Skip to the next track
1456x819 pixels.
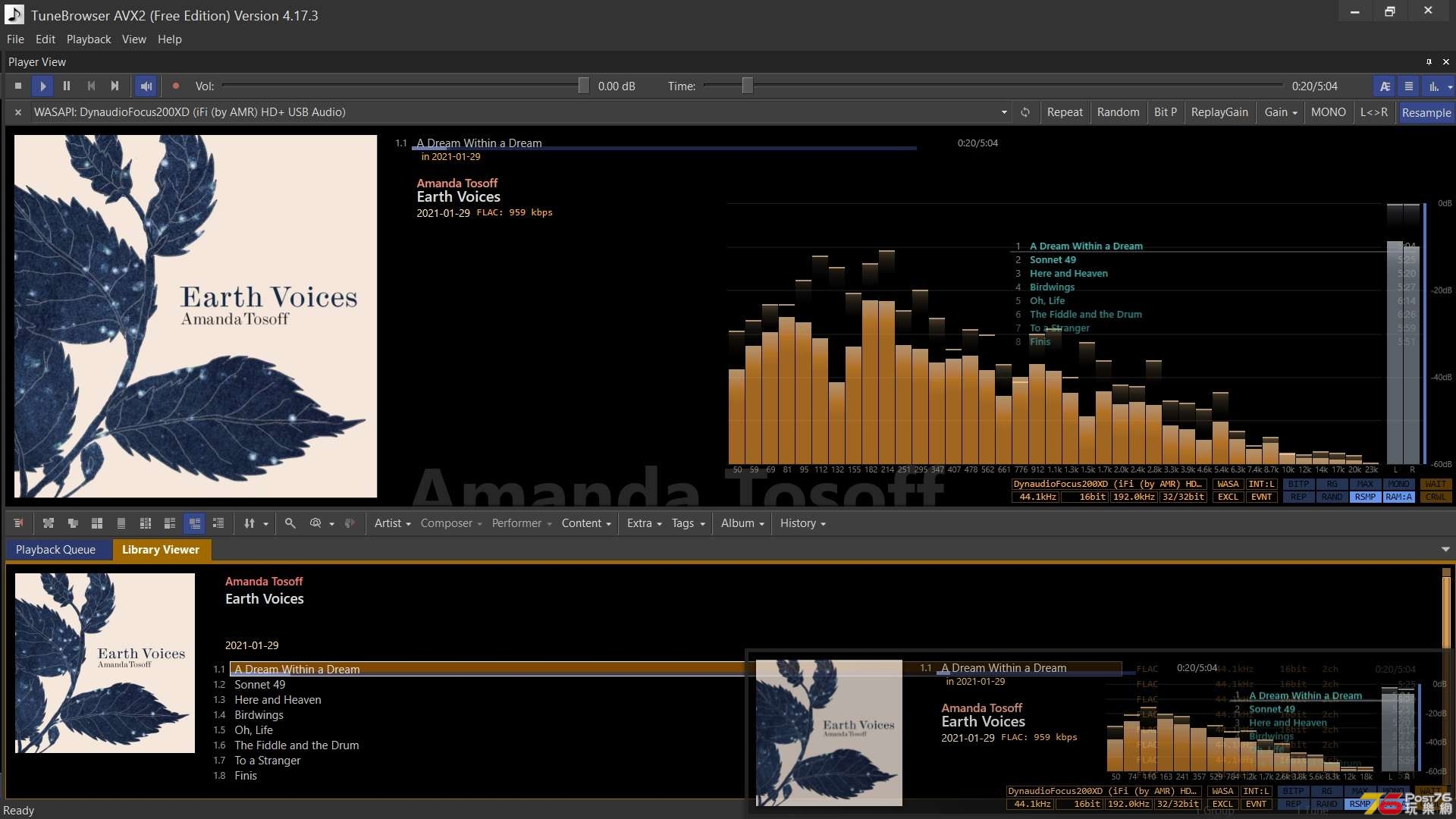pos(115,86)
